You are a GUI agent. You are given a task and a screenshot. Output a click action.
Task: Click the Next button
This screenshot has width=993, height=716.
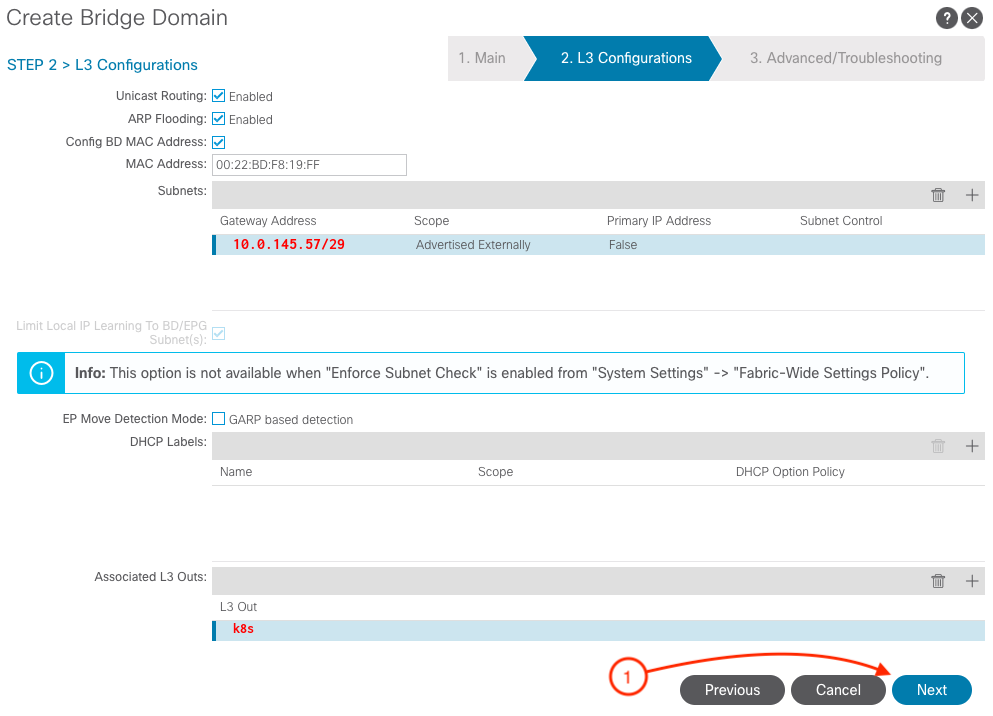(931, 690)
